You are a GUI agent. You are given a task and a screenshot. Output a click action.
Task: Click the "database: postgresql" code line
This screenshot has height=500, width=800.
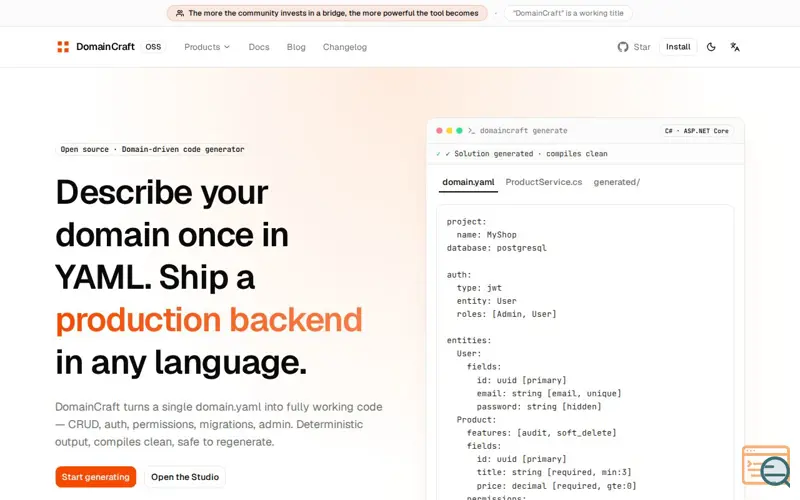click(x=496, y=248)
